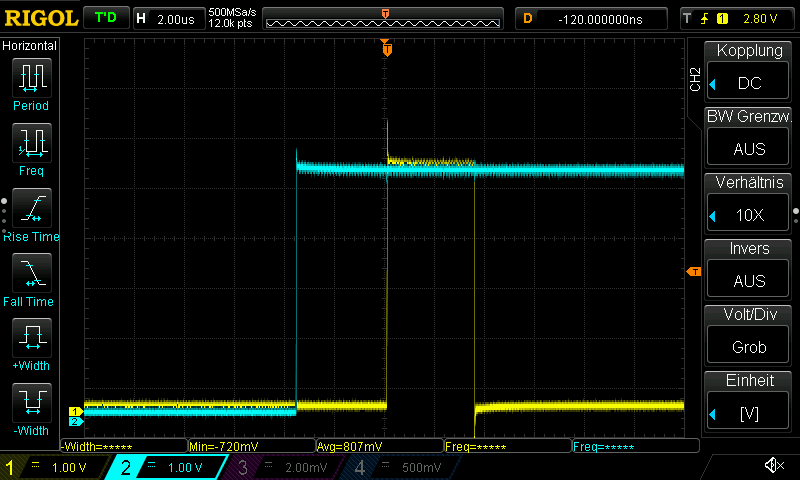This screenshot has width=800, height=480.
Task: Click the T'D trigger status indicator
Action: pyautogui.click(x=105, y=18)
